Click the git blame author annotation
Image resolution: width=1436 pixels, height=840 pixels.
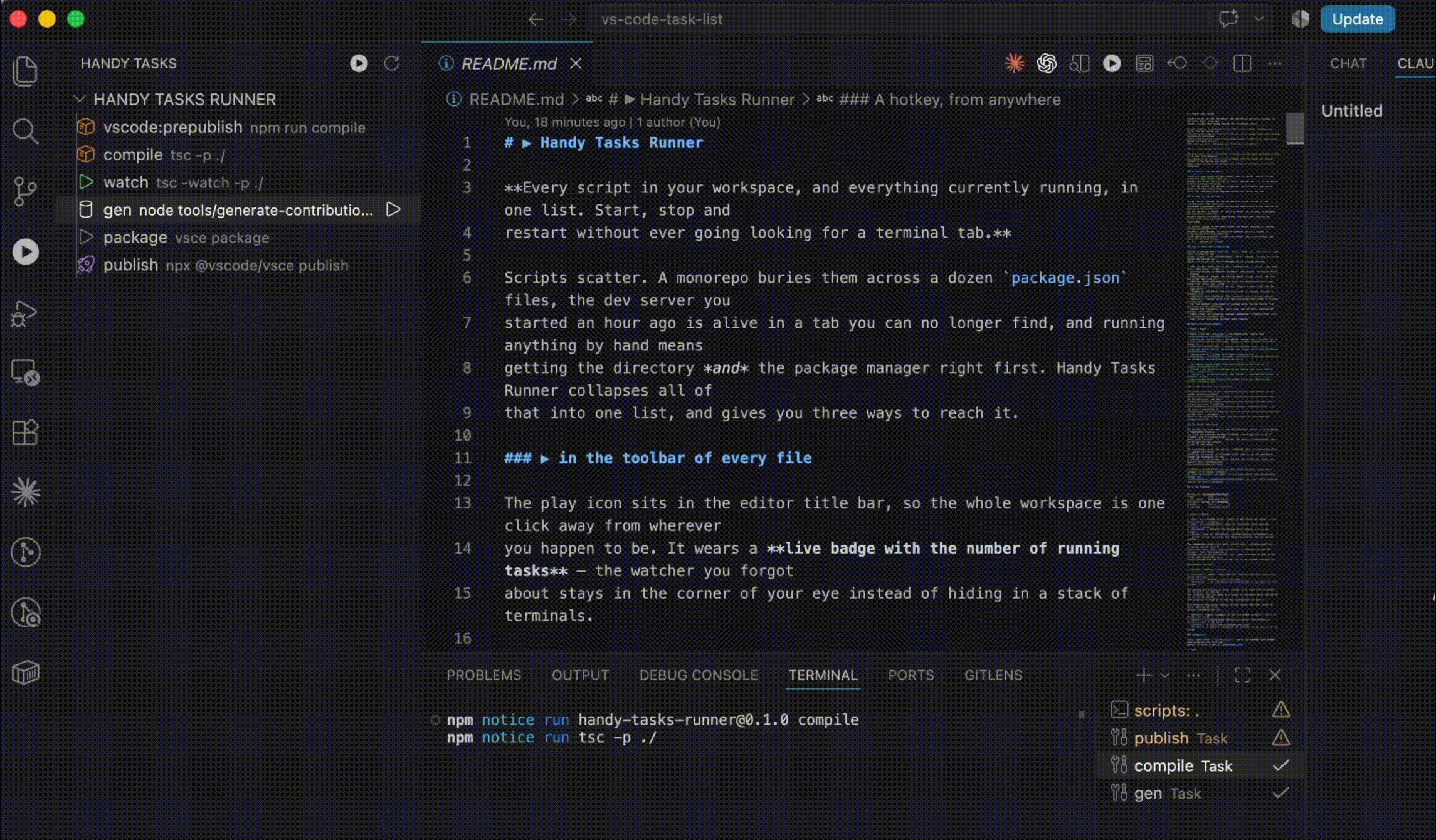click(612, 122)
